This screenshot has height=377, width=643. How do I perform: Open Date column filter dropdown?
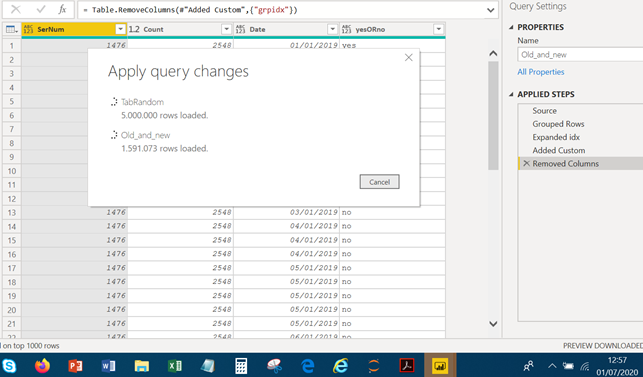tap(333, 29)
